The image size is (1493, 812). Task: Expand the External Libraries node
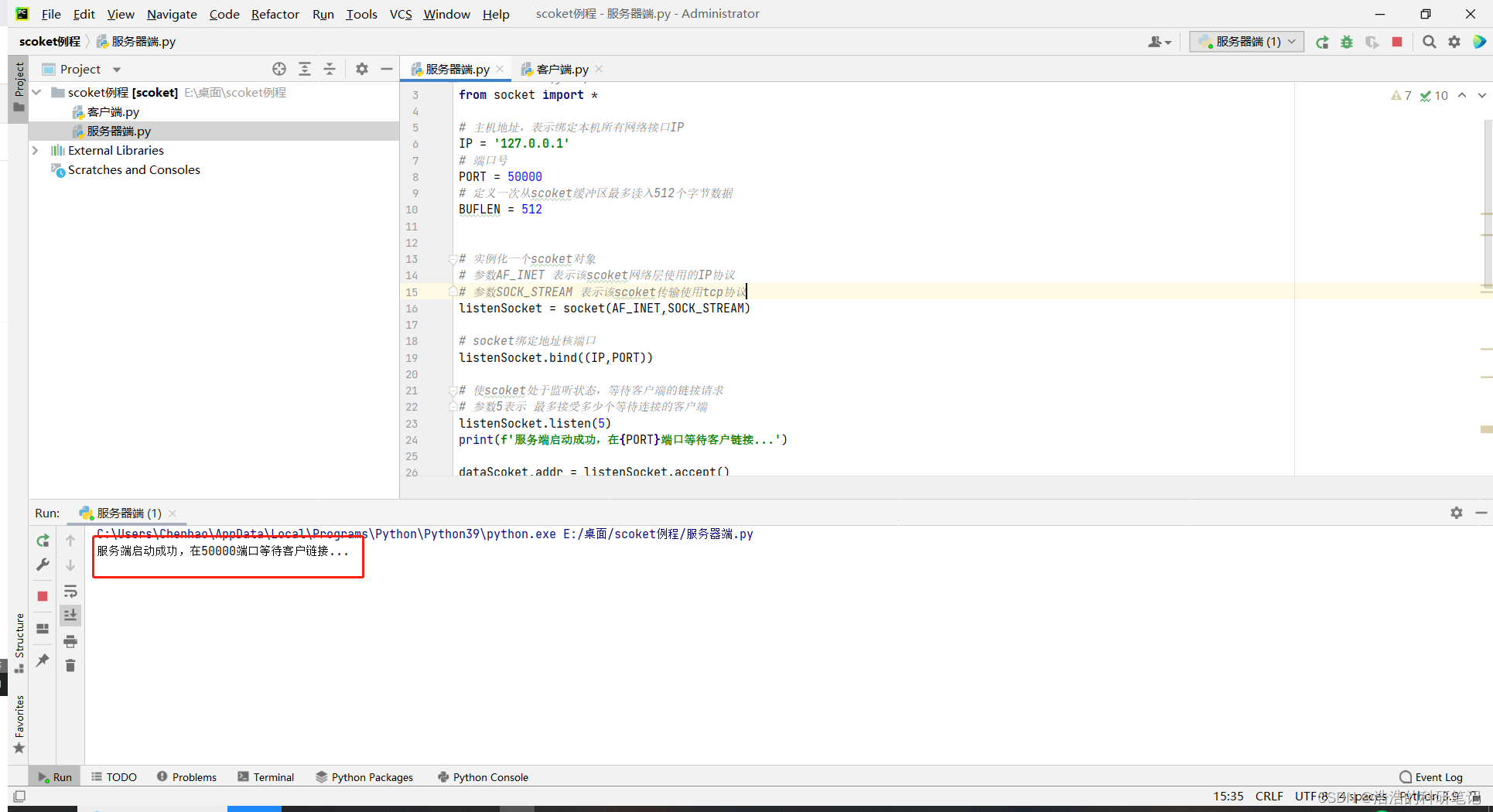click(36, 150)
